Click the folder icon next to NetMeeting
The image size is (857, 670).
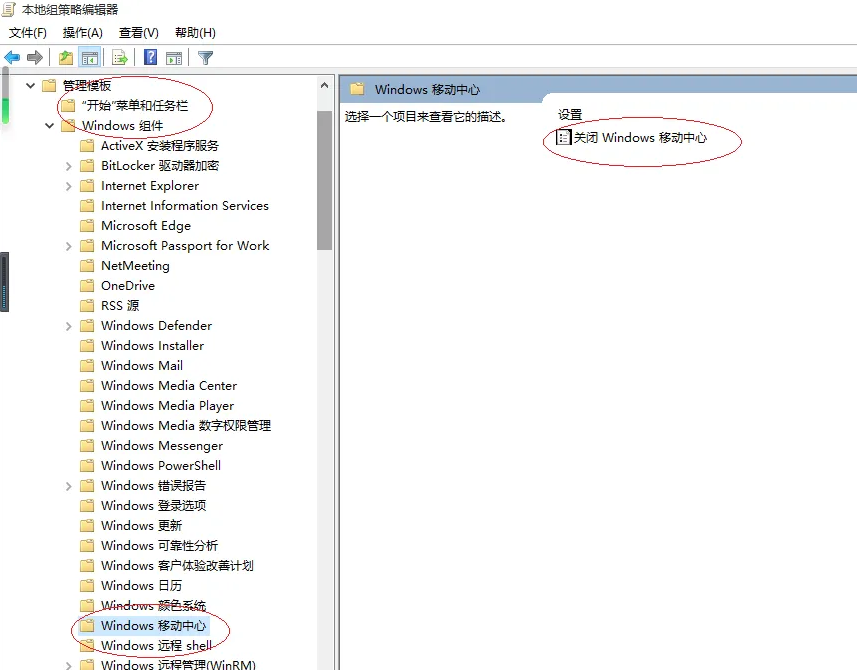[86, 265]
